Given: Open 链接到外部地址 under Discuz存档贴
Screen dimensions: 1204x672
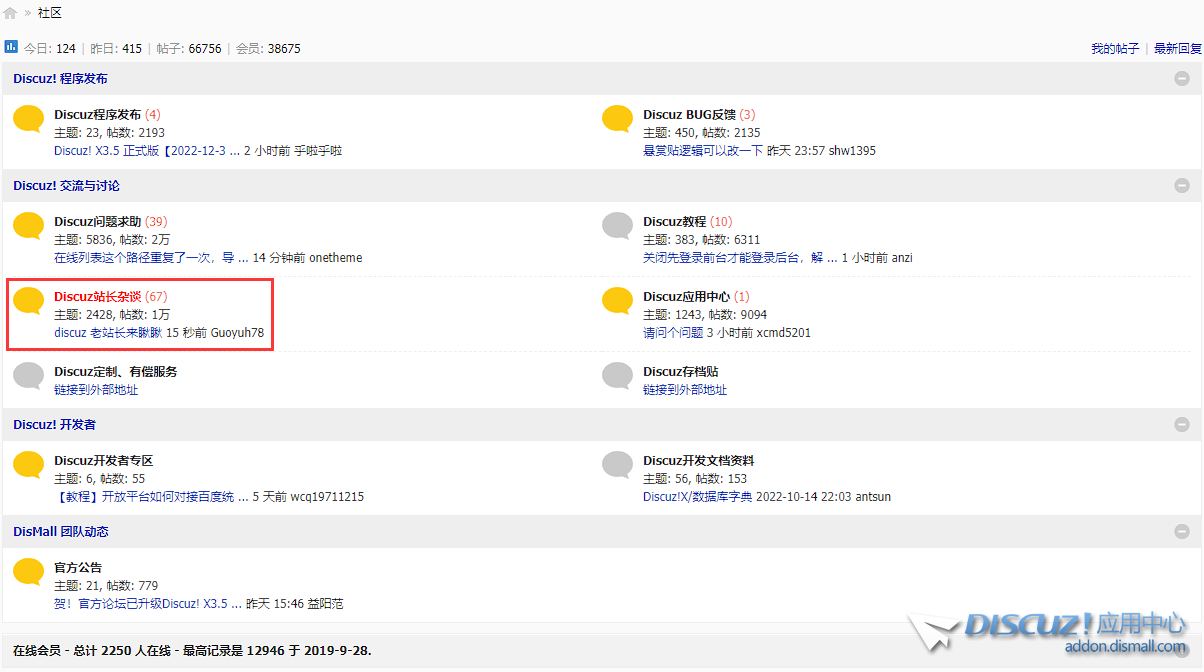Looking at the screenshot, I should coord(685,390).
